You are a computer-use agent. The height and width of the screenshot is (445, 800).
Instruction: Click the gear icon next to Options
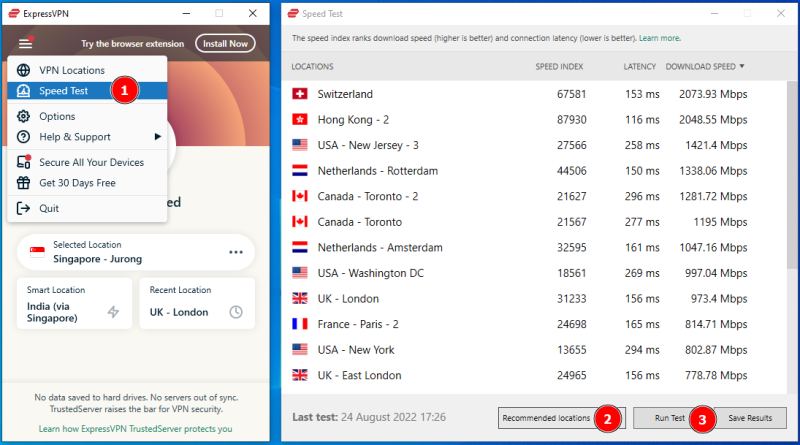point(25,116)
